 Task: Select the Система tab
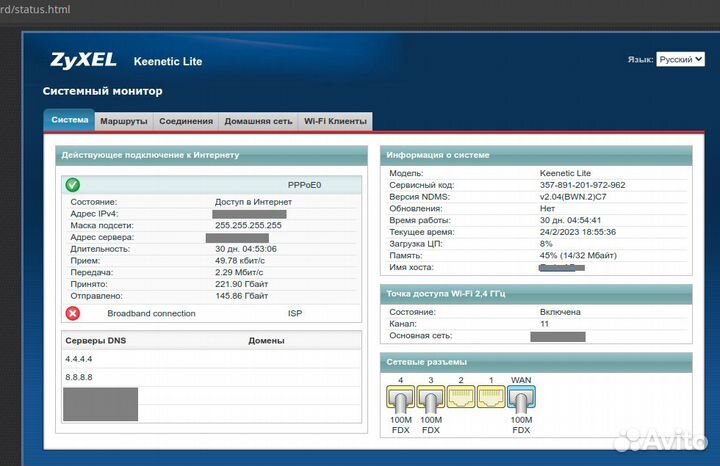tap(70, 121)
